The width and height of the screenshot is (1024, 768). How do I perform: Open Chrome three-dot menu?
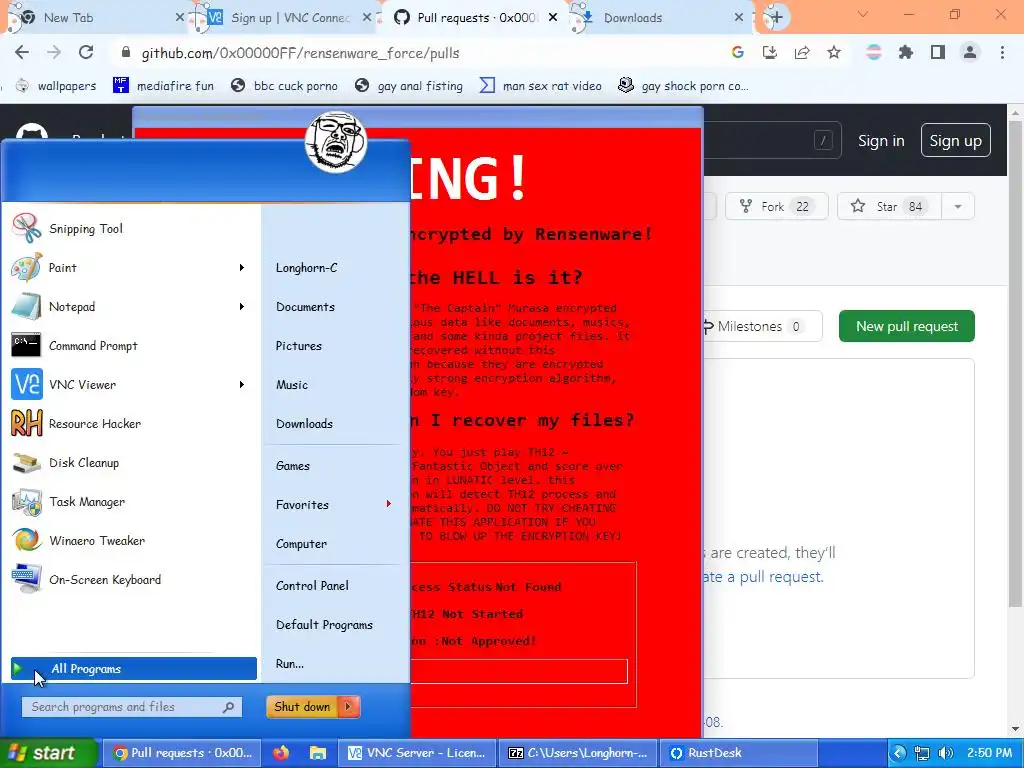(x=1002, y=52)
